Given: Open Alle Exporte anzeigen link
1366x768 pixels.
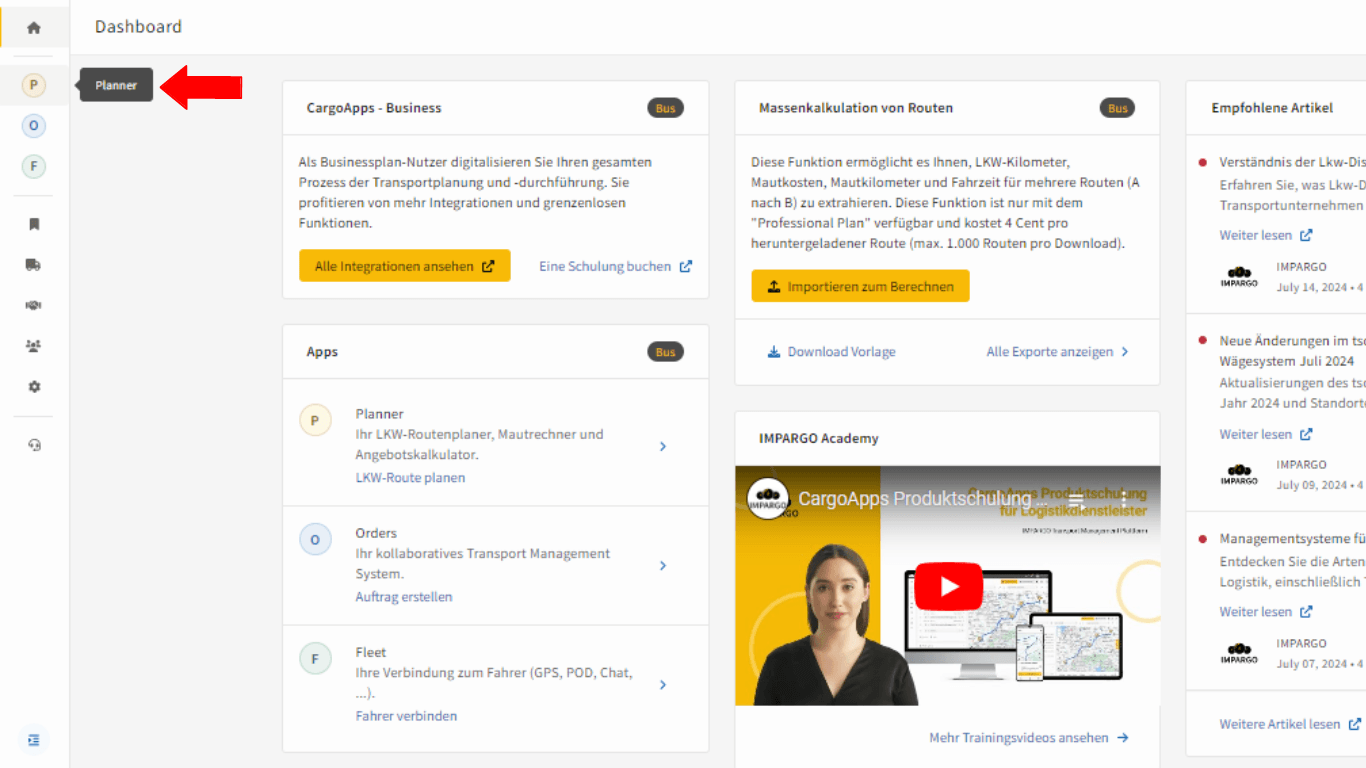Looking at the screenshot, I should pos(1058,352).
